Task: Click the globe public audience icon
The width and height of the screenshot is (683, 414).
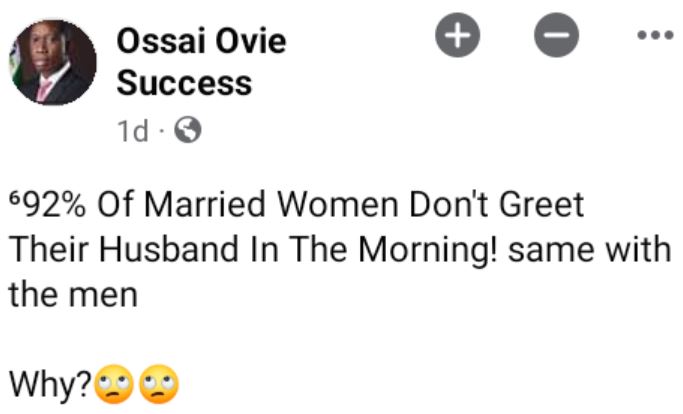Action: pyautogui.click(x=187, y=130)
